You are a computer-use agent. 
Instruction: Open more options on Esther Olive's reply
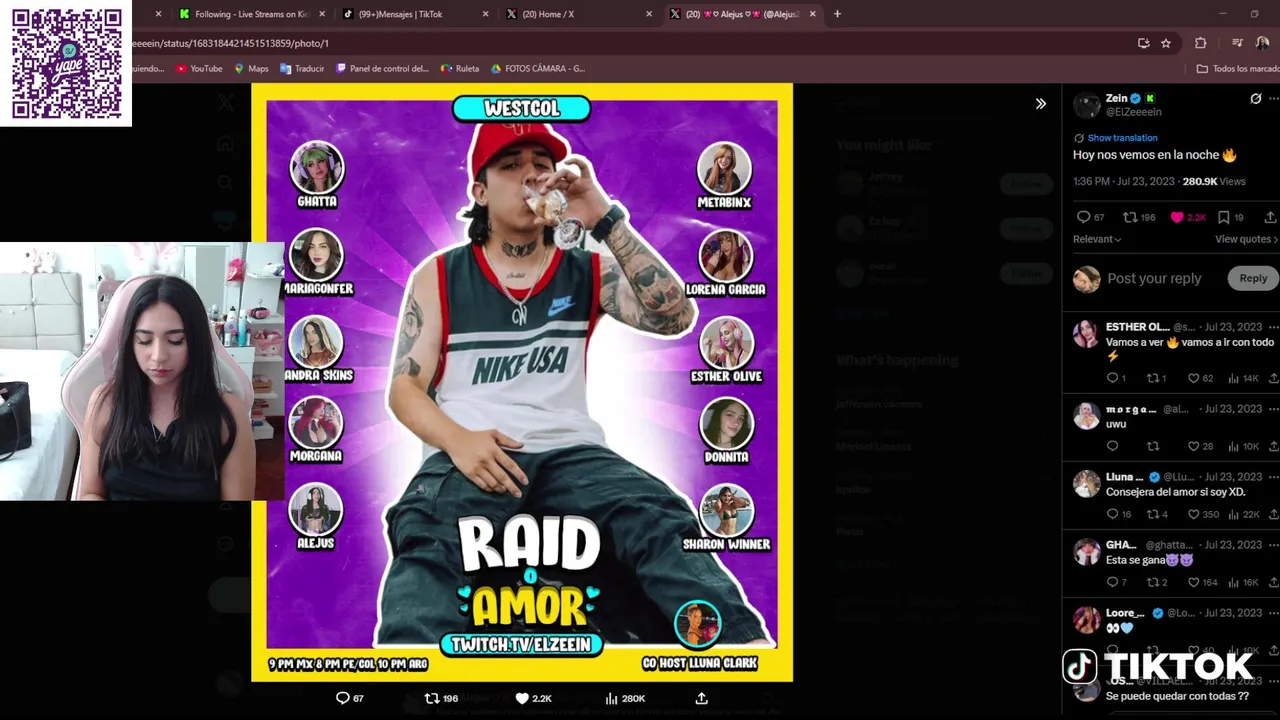[x=1273, y=327]
